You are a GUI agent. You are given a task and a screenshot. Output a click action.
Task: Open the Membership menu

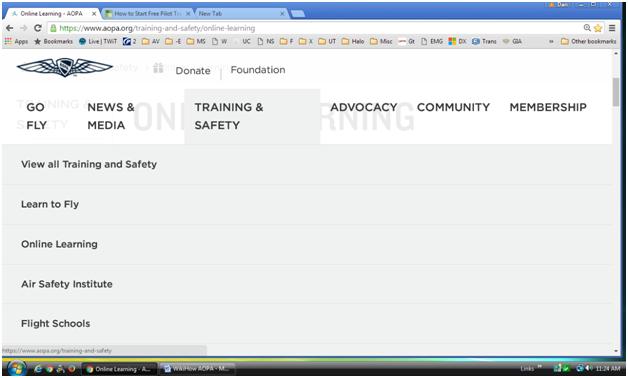(x=548, y=107)
